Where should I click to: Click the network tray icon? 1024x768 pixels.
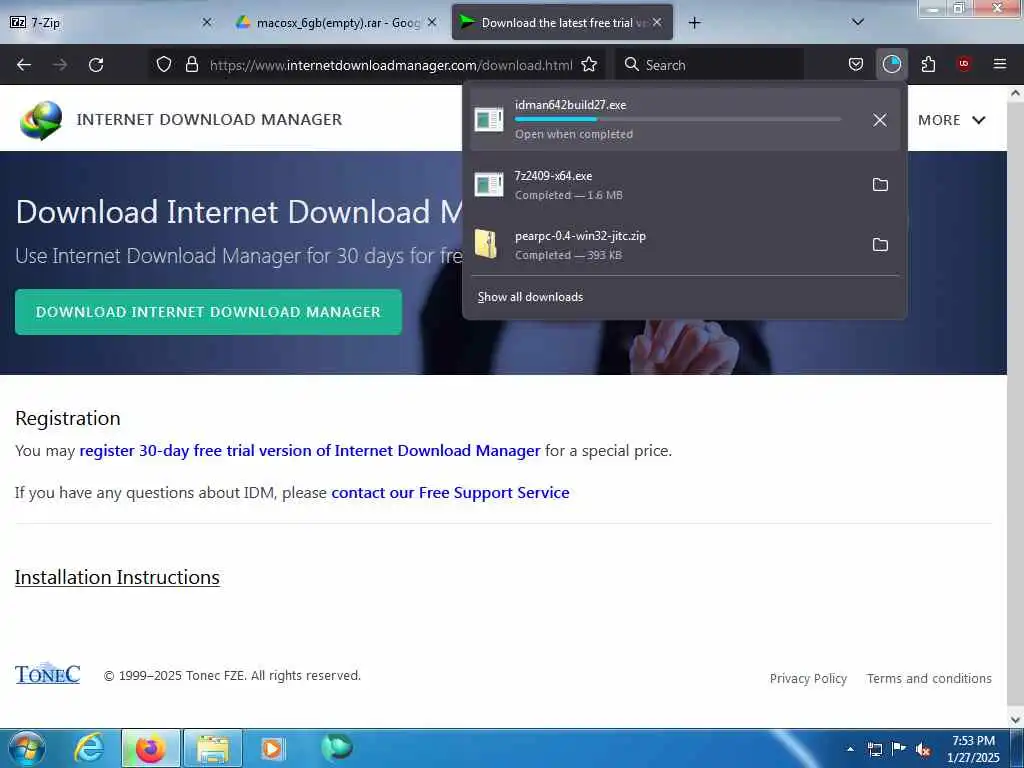[874, 749]
